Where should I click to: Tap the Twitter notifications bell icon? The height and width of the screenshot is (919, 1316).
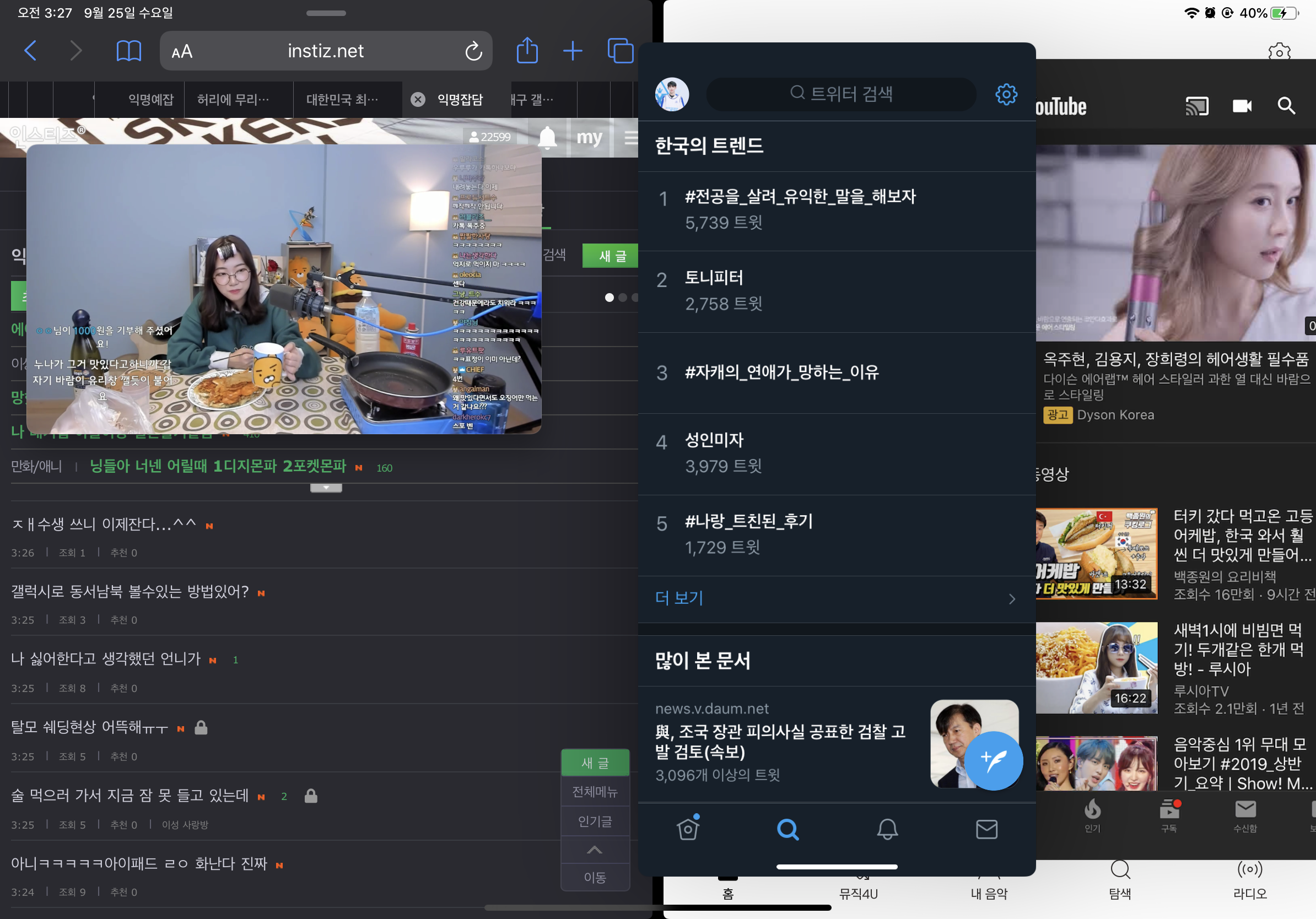pyautogui.click(x=888, y=829)
